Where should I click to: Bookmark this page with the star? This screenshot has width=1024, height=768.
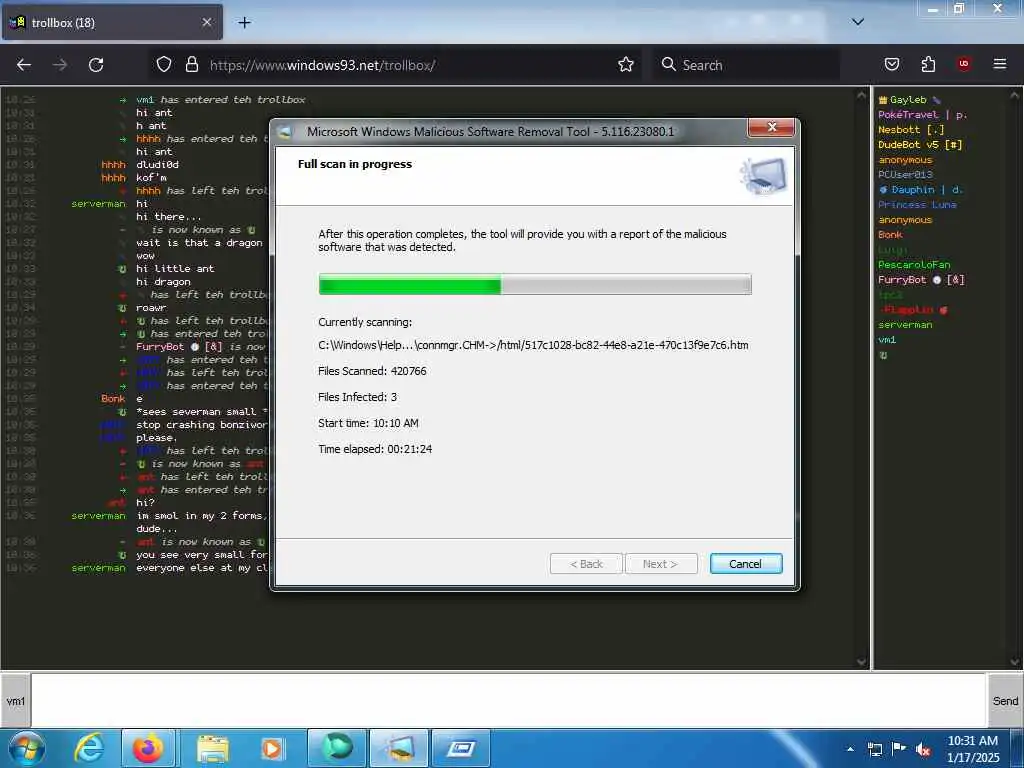(x=626, y=65)
